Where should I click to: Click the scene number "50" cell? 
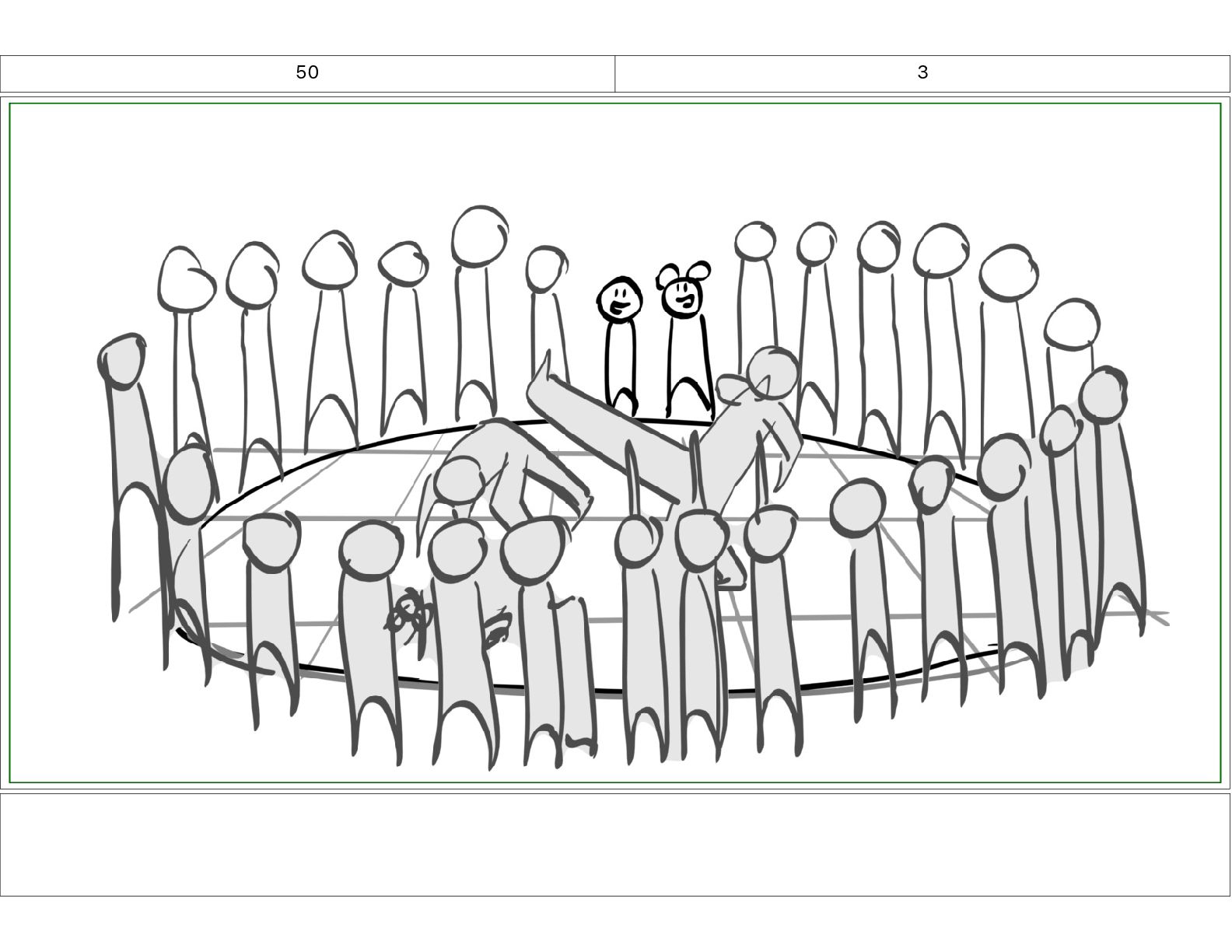307,73
